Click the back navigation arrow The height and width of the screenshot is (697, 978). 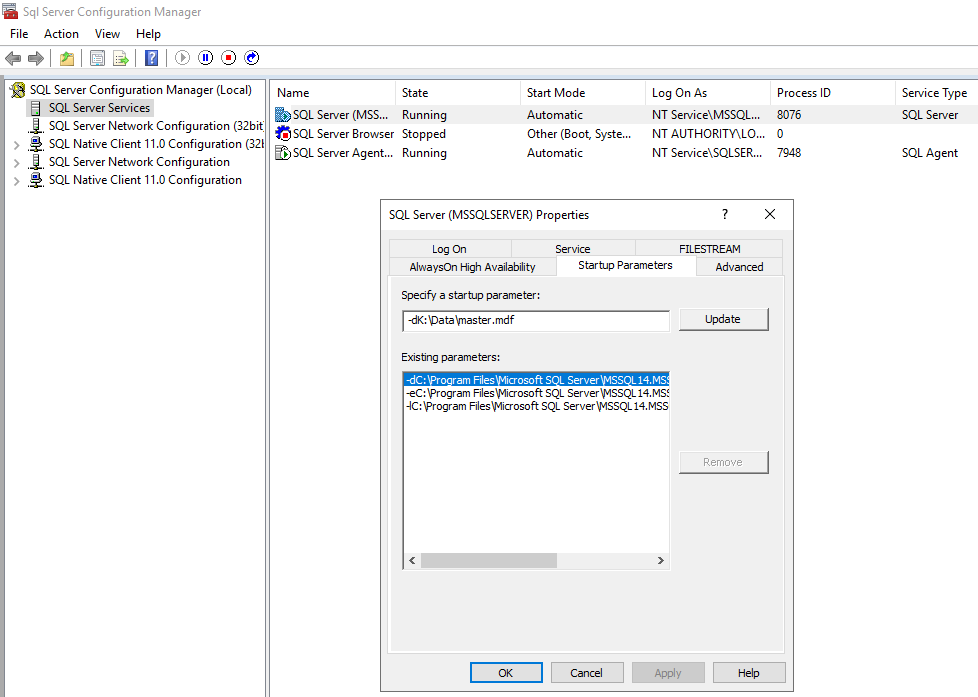(x=13, y=57)
